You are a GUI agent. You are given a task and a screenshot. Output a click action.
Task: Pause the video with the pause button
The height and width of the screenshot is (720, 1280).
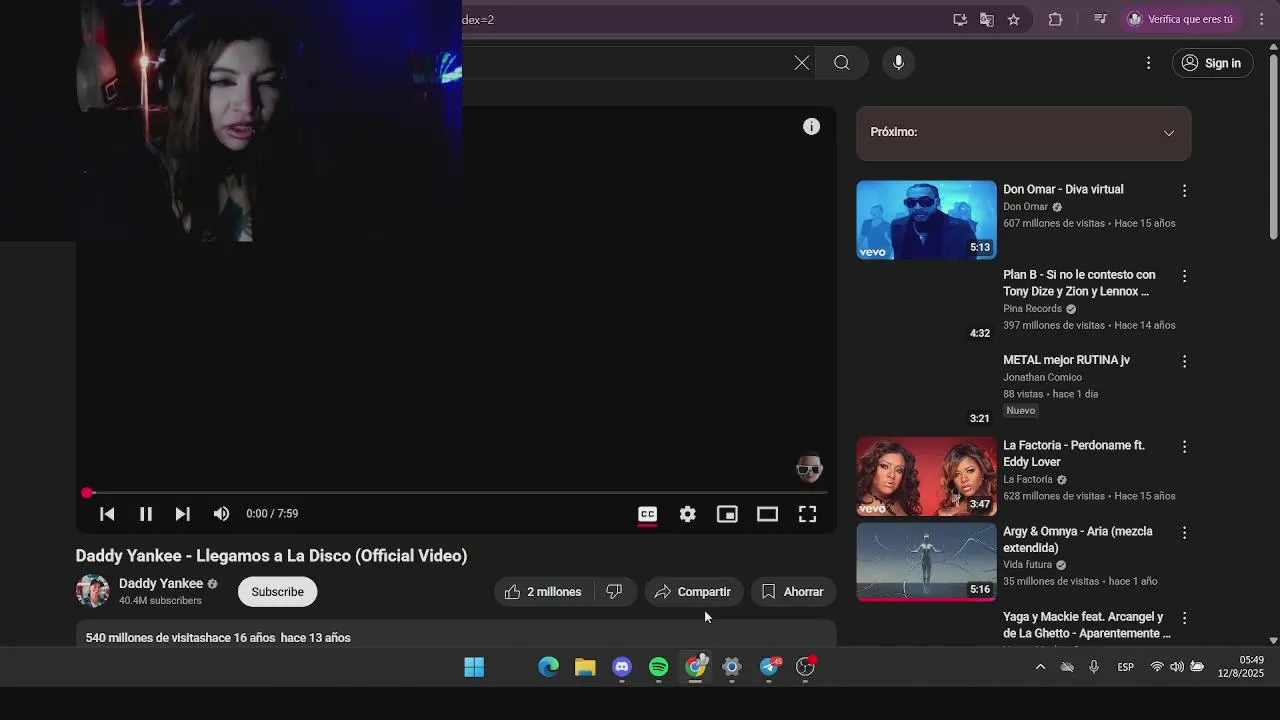[145, 514]
